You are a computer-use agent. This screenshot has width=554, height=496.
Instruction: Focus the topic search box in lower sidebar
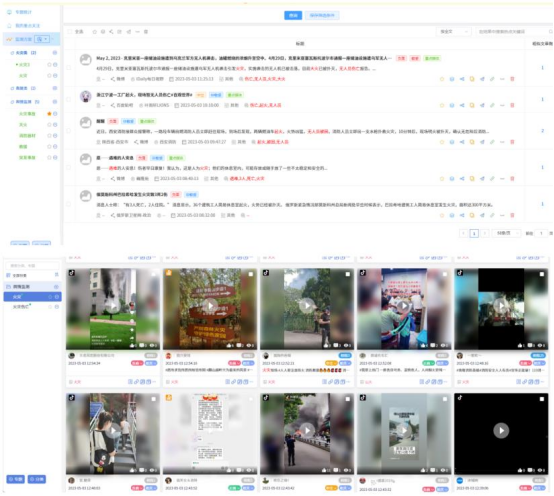(x=33, y=265)
